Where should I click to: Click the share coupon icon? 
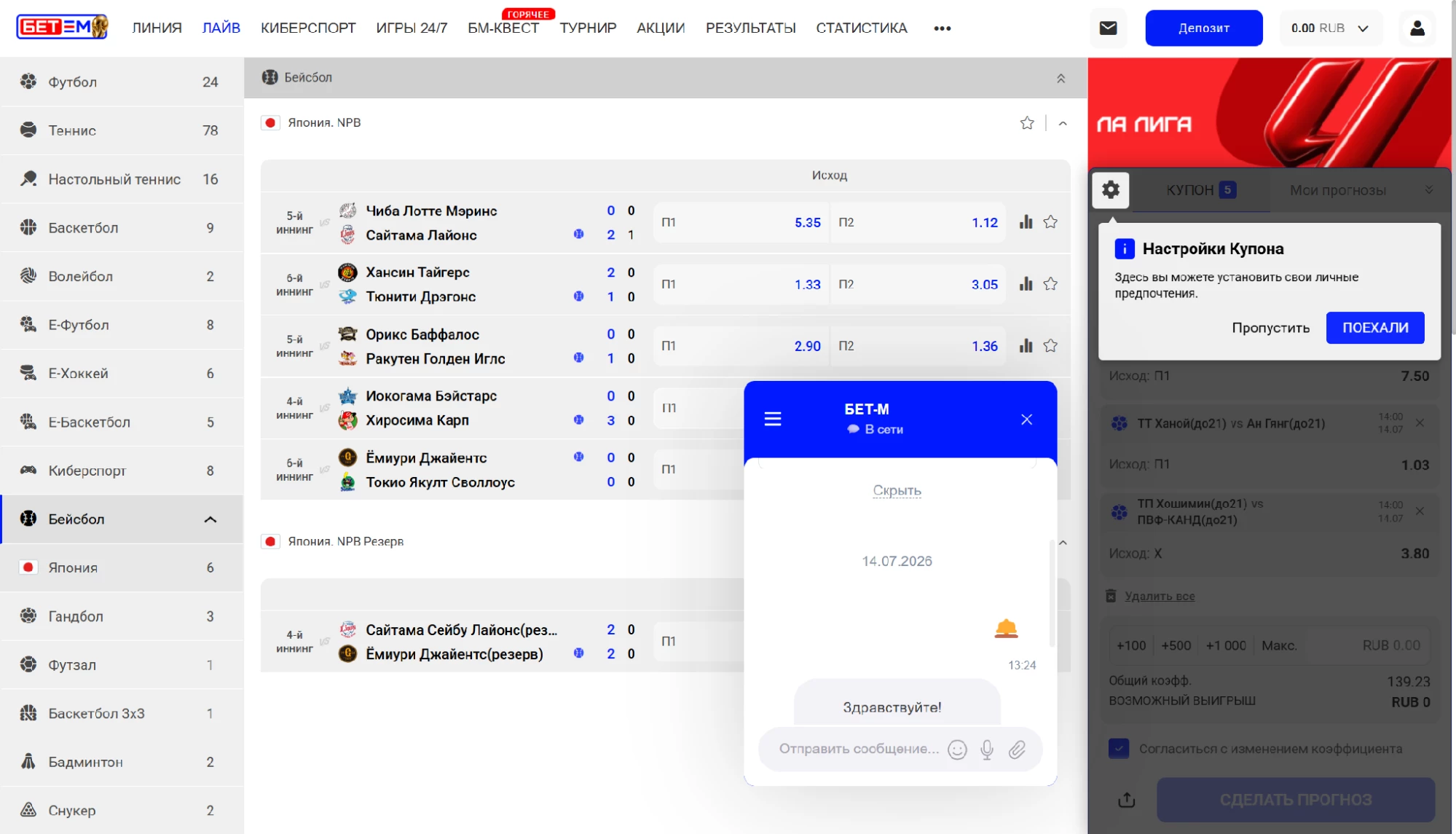1126,800
